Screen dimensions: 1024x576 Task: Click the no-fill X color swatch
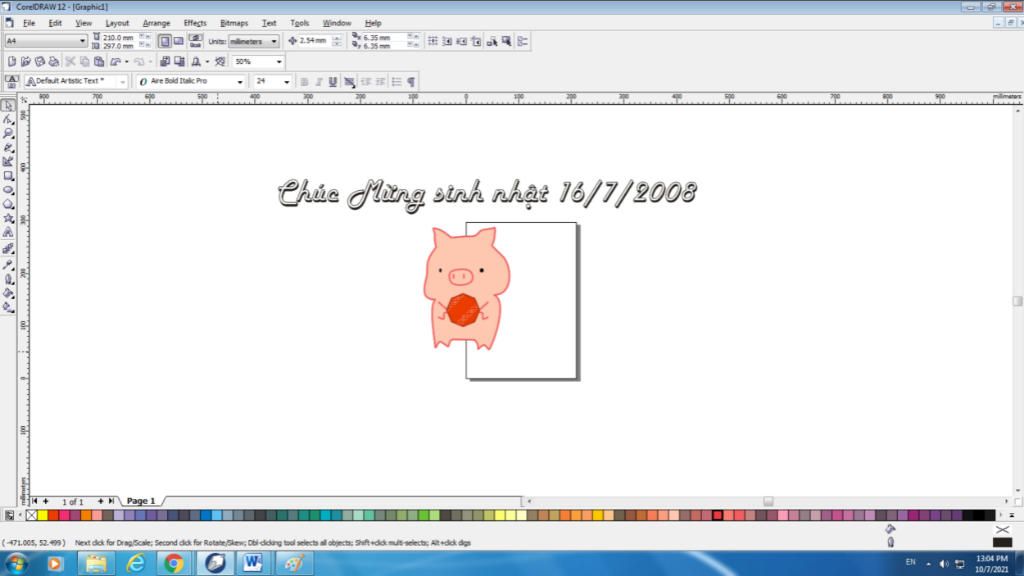click(x=31, y=516)
